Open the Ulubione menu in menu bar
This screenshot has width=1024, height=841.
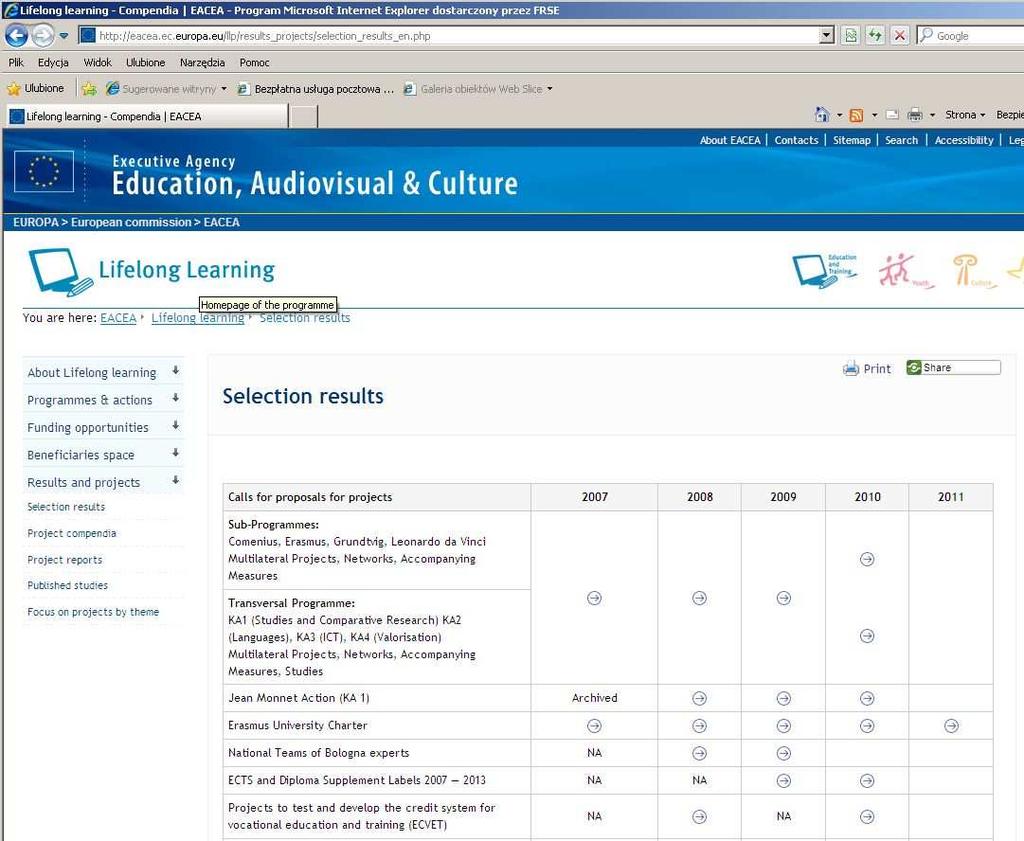145,63
